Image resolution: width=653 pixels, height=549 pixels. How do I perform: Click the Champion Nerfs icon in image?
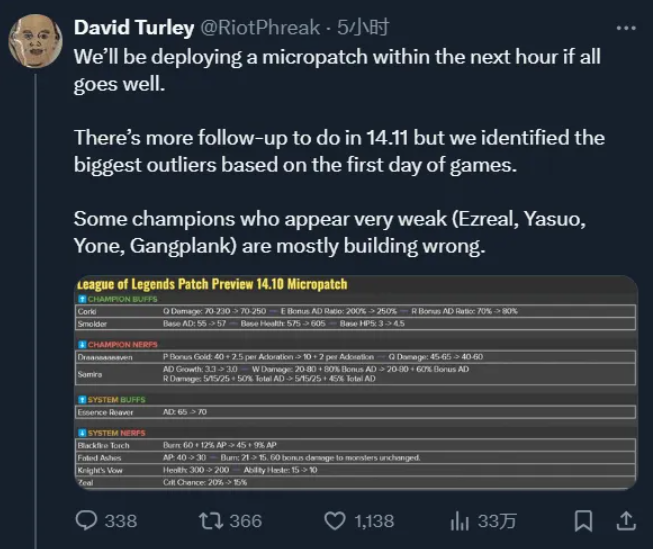82,344
